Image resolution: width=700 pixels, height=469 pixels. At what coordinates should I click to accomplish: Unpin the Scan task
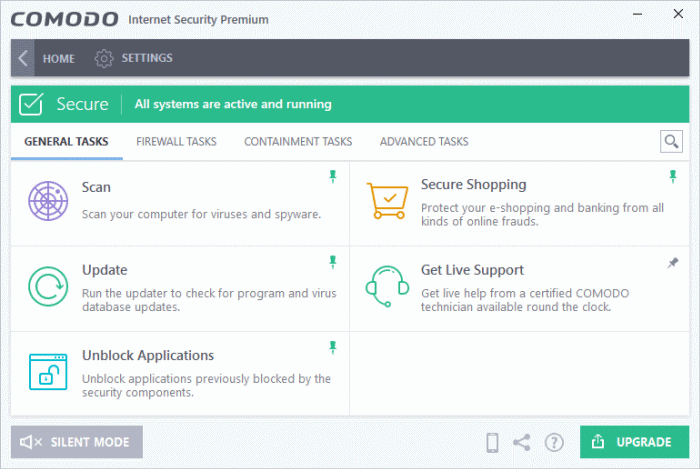(x=333, y=177)
